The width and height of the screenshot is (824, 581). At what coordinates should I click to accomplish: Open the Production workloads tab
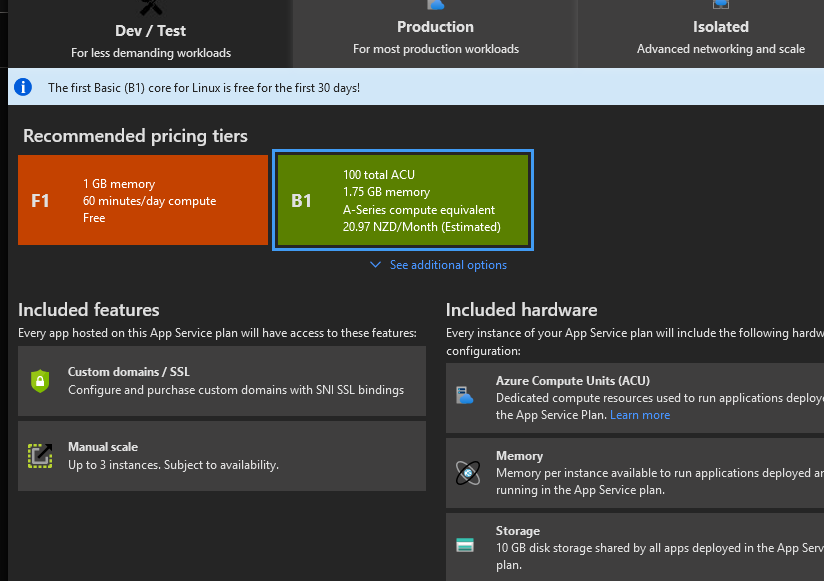pyautogui.click(x=435, y=34)
